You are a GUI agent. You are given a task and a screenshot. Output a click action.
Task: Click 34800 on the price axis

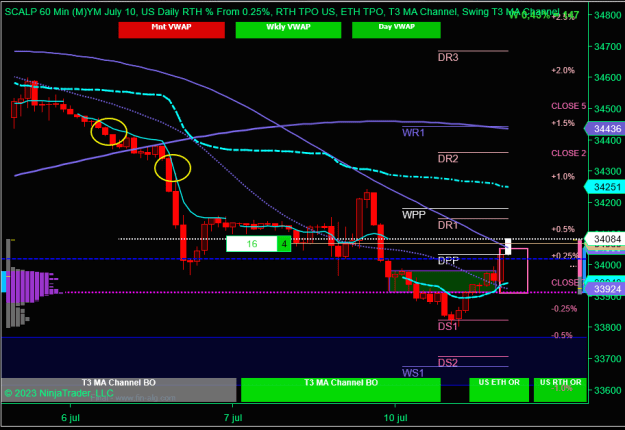click(608, 16)
